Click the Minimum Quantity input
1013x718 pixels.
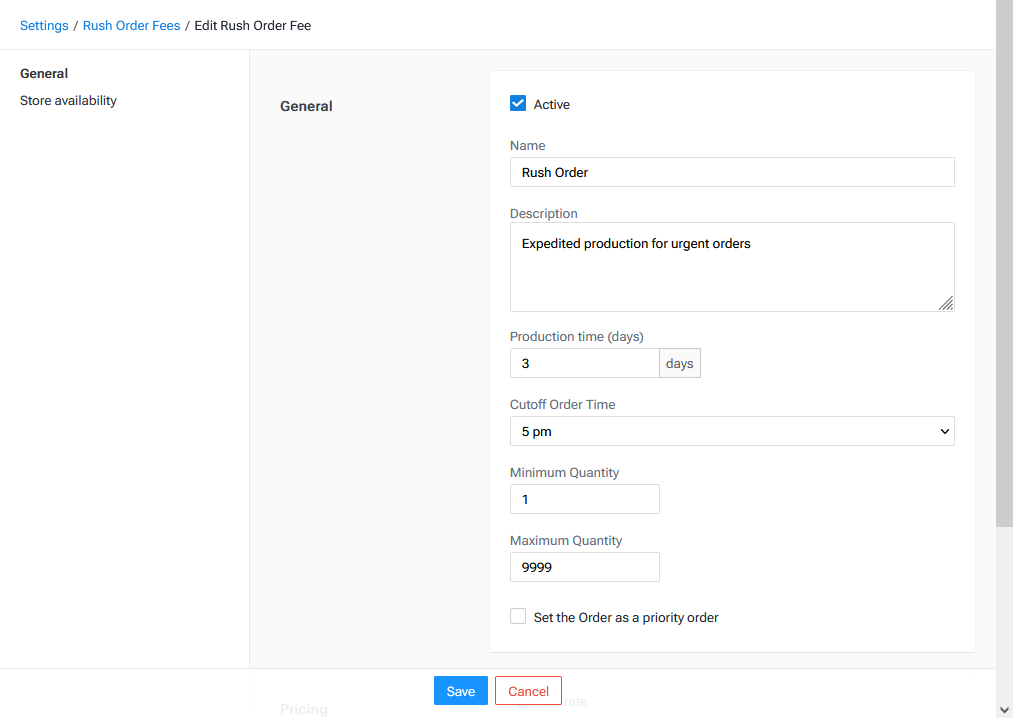[584, 498]
